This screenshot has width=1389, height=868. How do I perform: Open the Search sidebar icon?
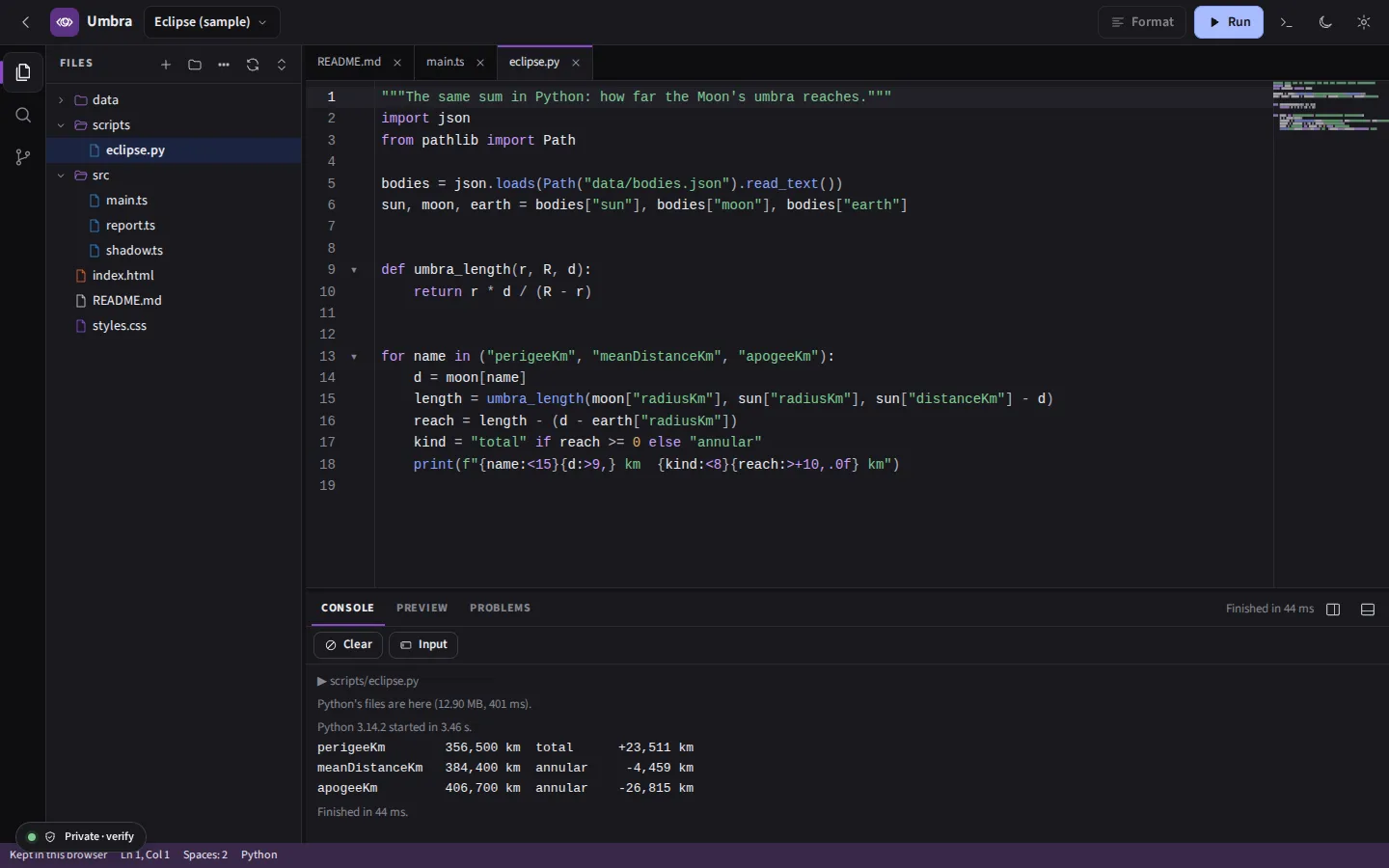click(23, 115)
